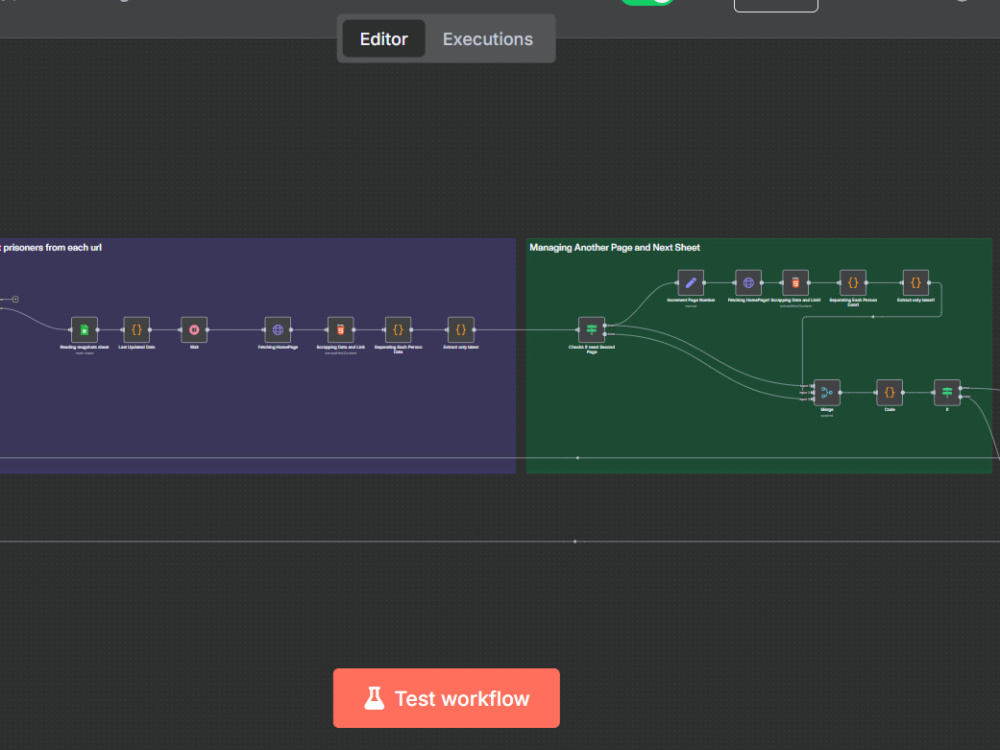This screenshot has width=1000, height=750.
Task: Open the Fetching HomePage1 globe node
Action: tap(748, 283)
